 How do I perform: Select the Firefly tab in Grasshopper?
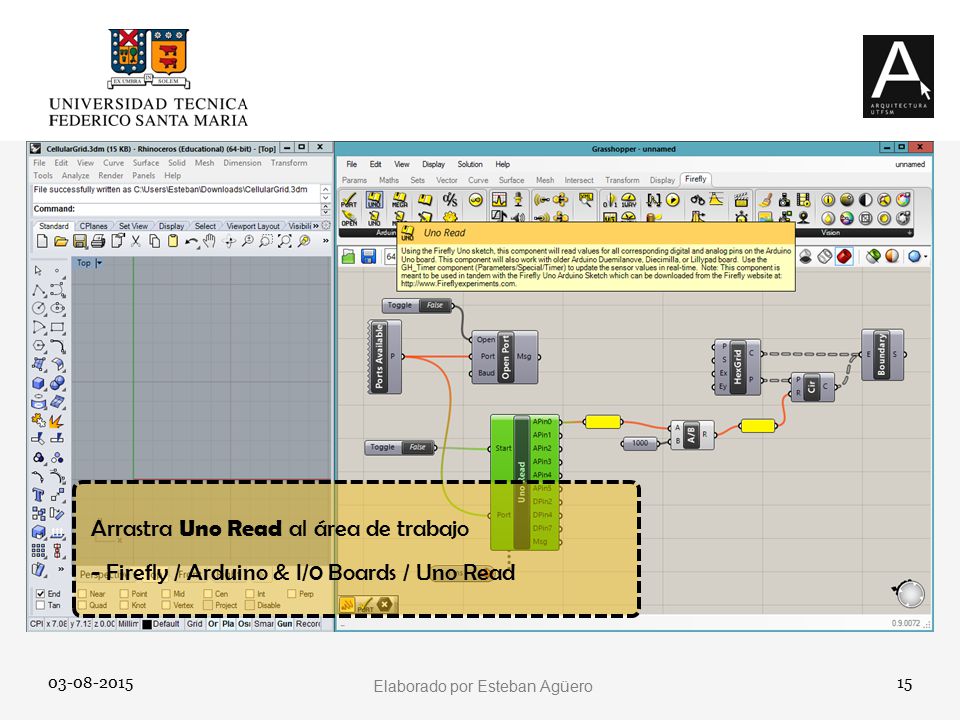(696, 179)
